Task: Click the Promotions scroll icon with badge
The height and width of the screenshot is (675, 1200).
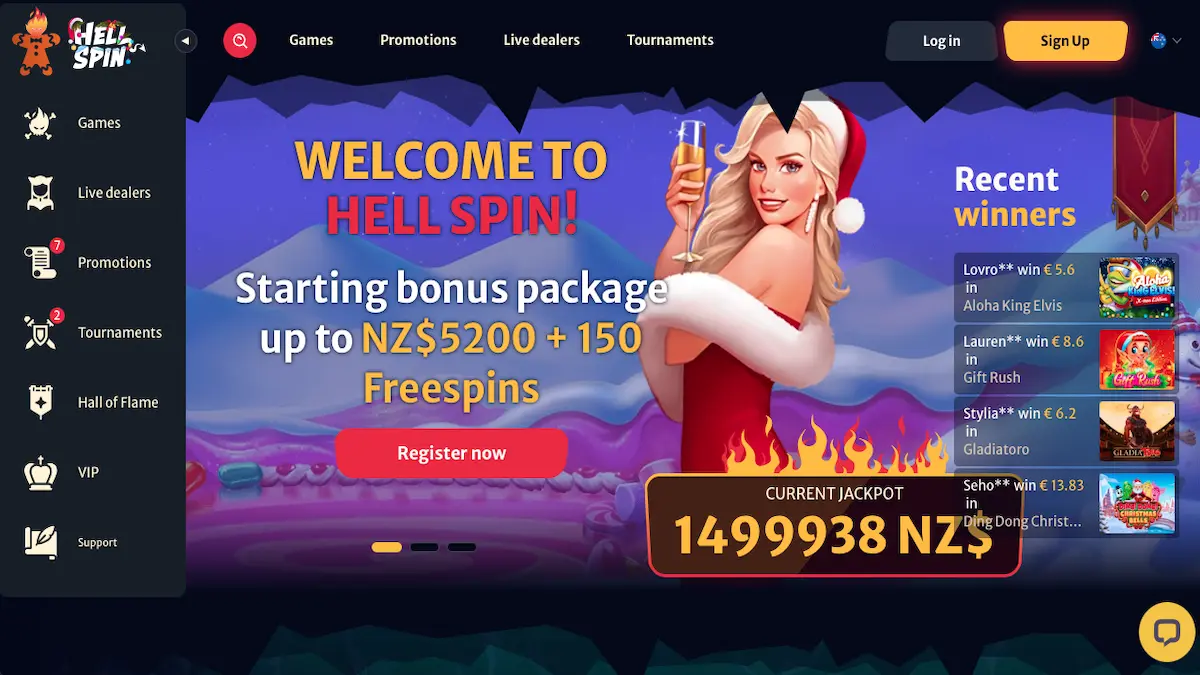Action: (41, 261)
